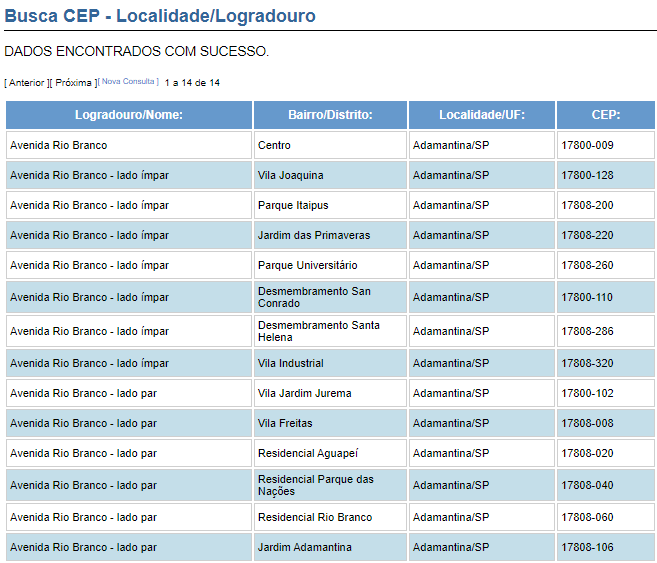Select the CEP 17808-106 cell
The width and height of the screenshot is (657, 563).
pos(606,547)
